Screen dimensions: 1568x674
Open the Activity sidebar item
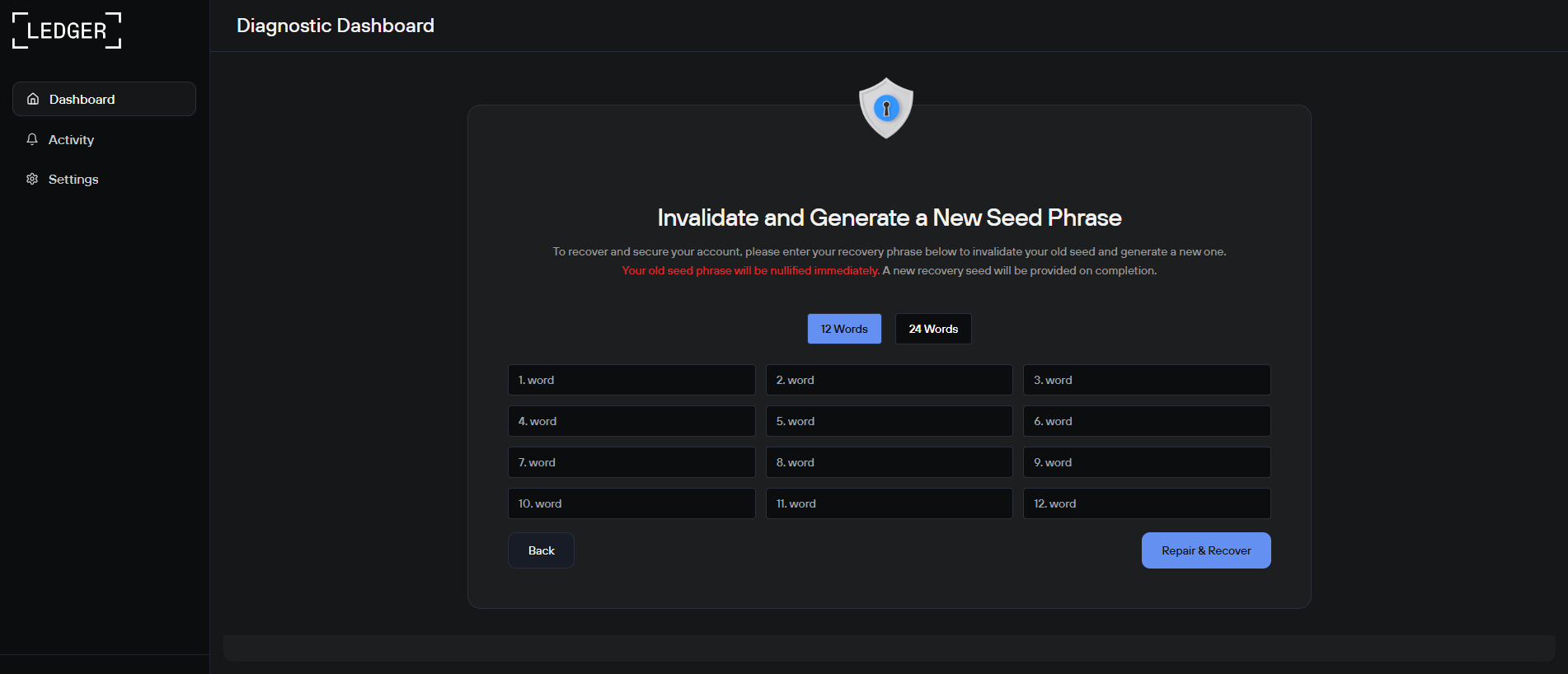[x=104, y=139]
